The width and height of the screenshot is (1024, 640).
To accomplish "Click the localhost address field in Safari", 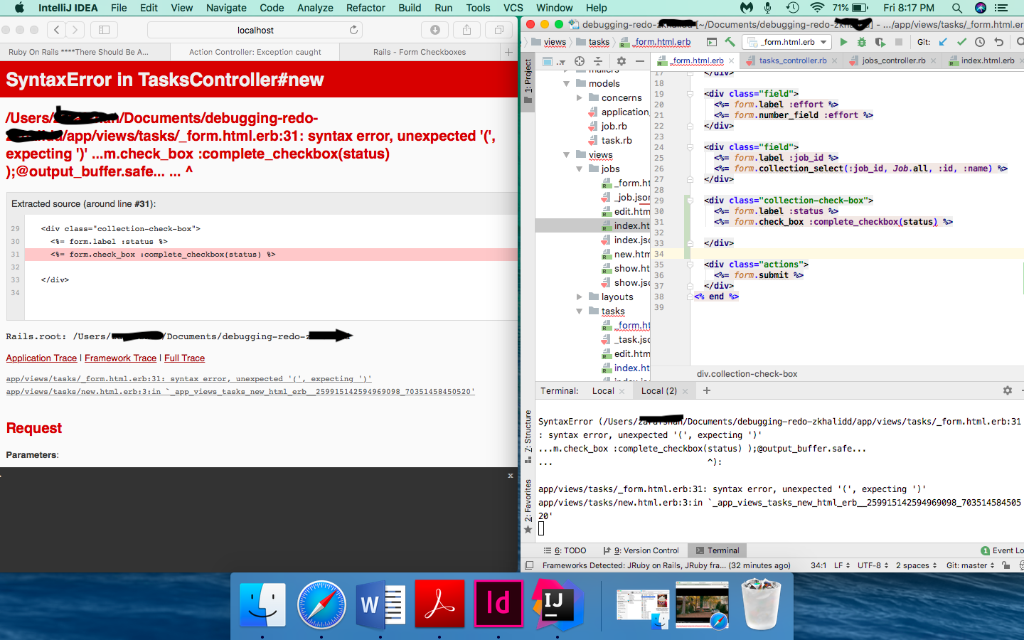I will click(x=255, y=30).
